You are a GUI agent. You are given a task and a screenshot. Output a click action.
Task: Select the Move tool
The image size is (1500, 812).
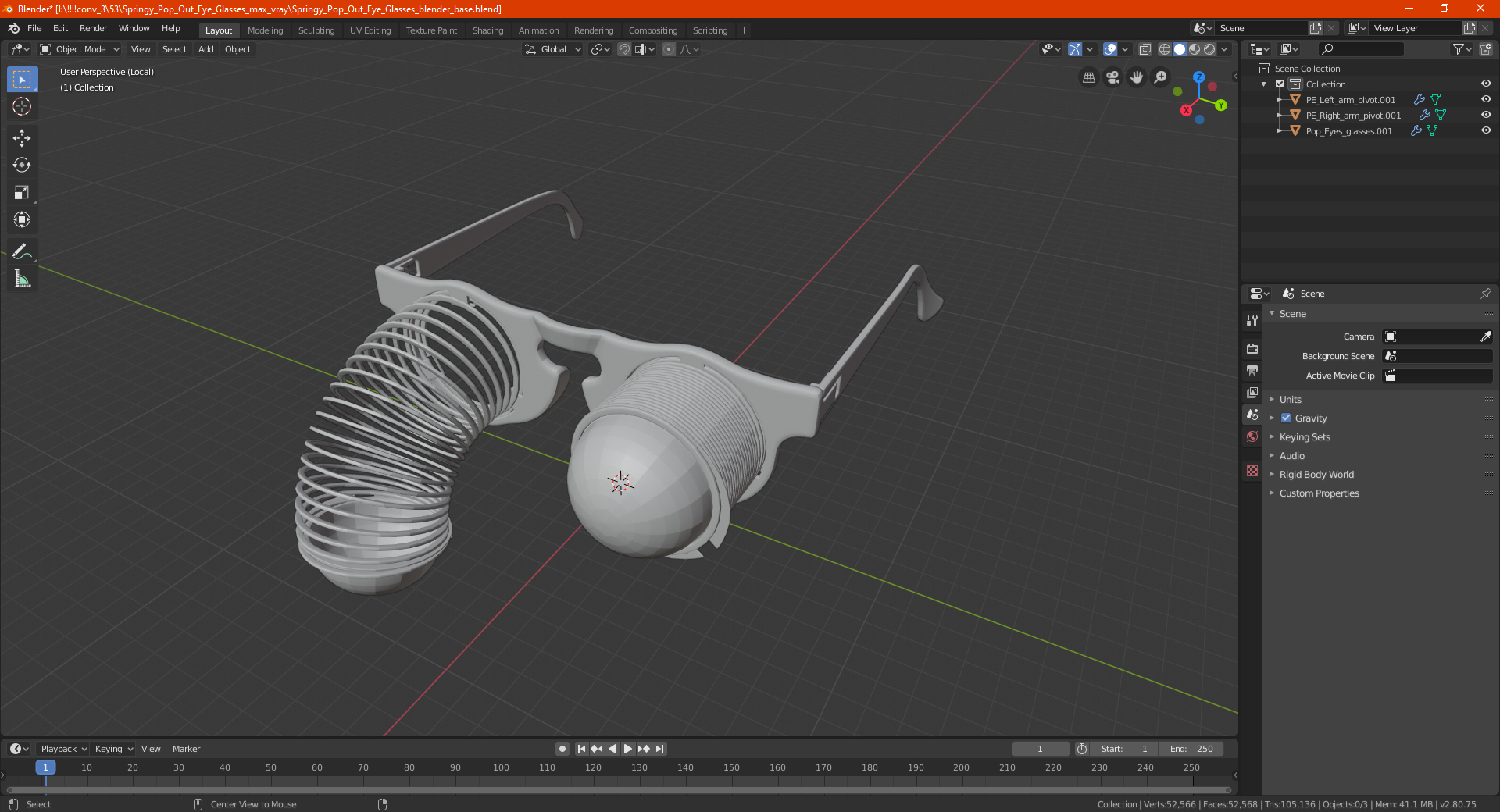tap(22, 138)
